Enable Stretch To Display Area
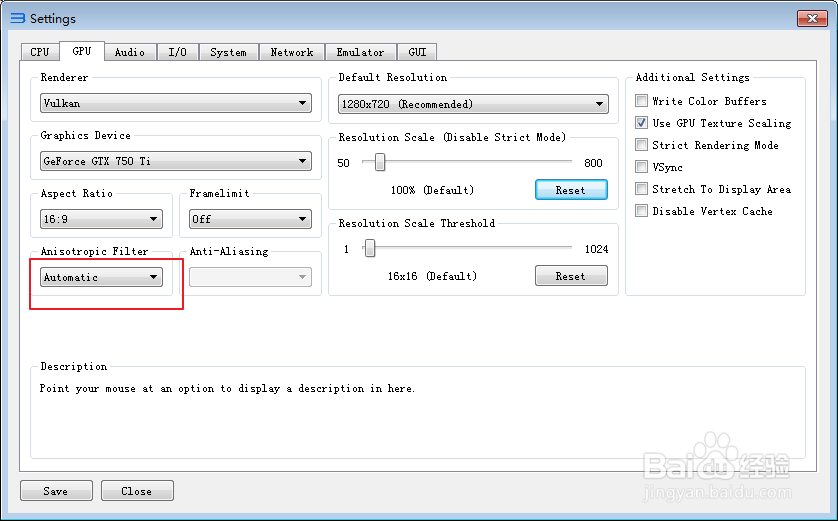Viewport: 838px width, 521px height. point(641,189)
